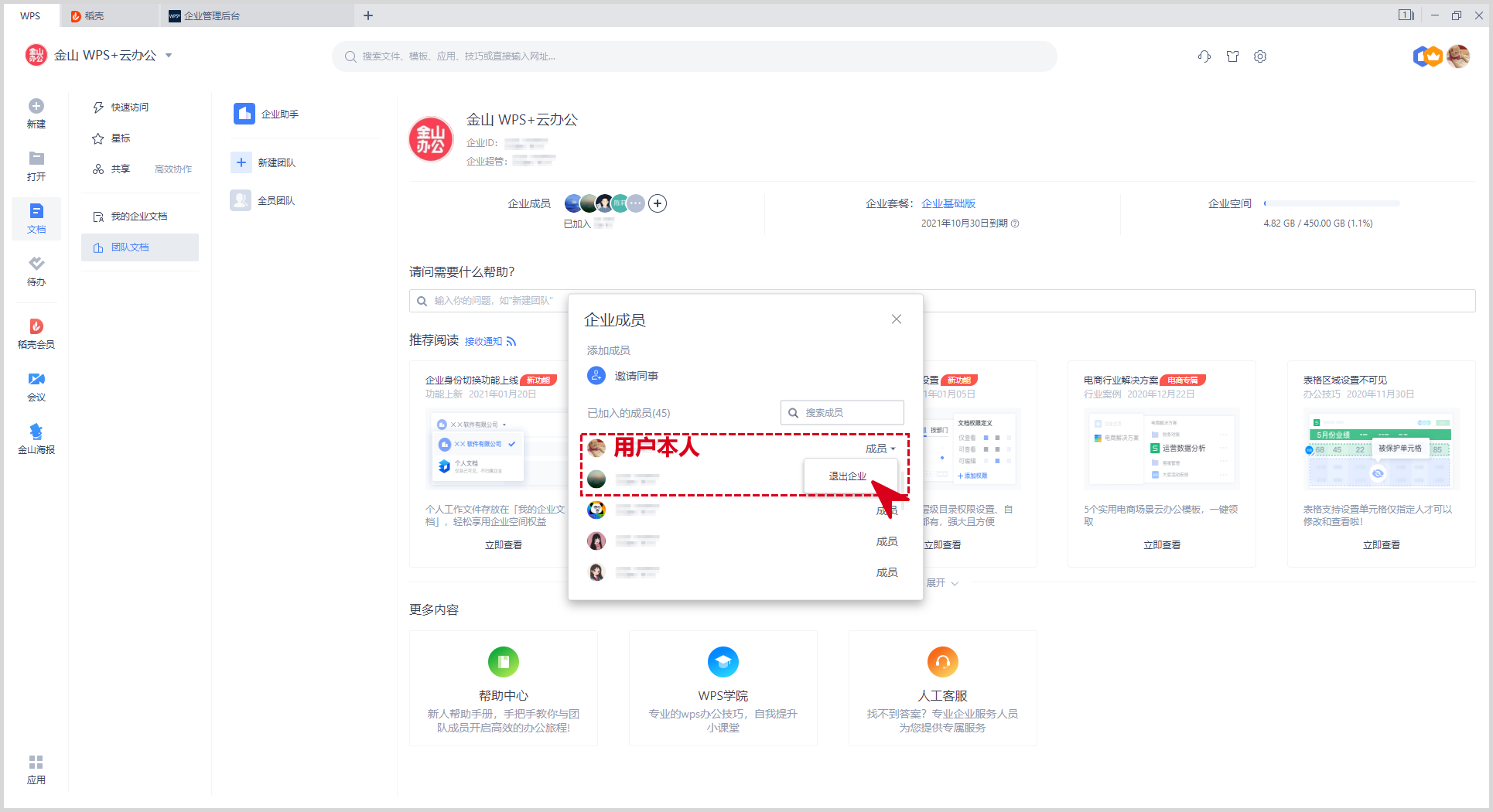Screen dimensions: 1493x812
Task: Click 立即查看 on 企业身份切换 card
Action: point(504,545)
